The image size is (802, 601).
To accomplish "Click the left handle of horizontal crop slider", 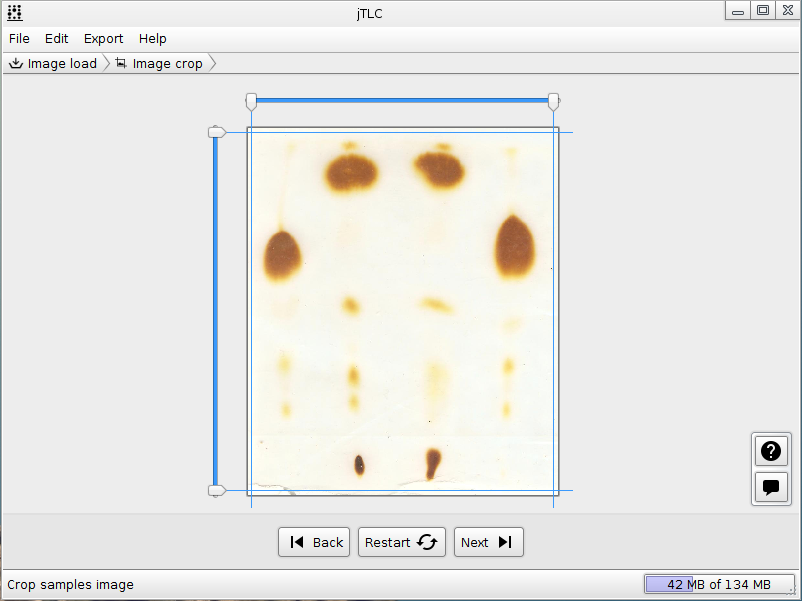I will pos(251,102).
